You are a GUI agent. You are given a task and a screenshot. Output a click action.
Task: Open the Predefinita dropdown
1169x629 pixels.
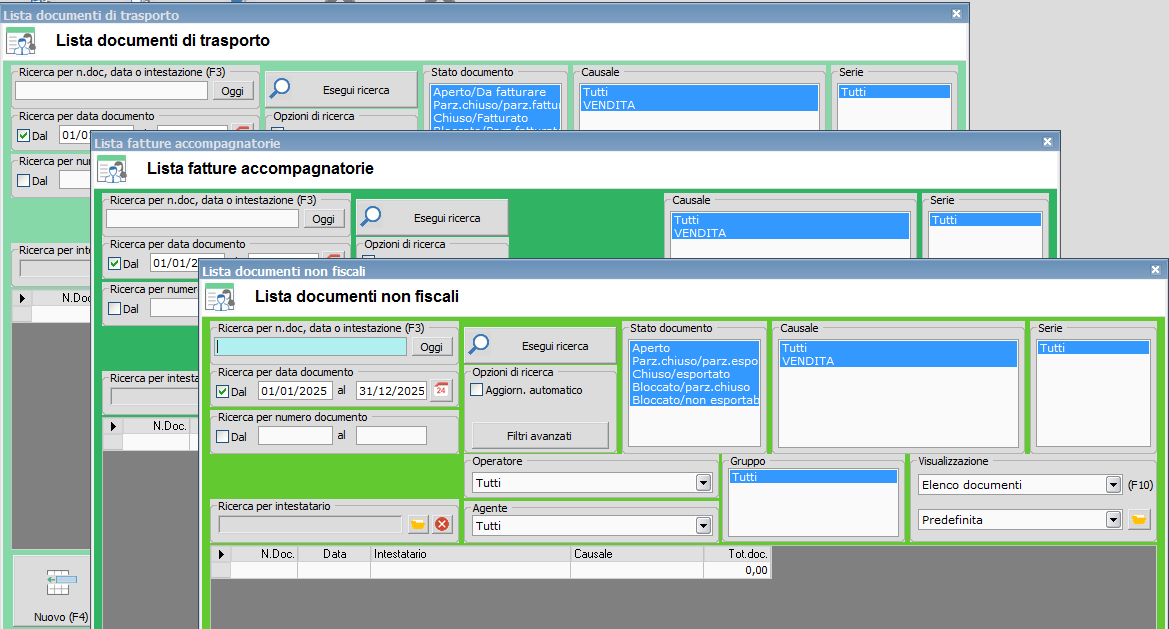coord(1113,519)
